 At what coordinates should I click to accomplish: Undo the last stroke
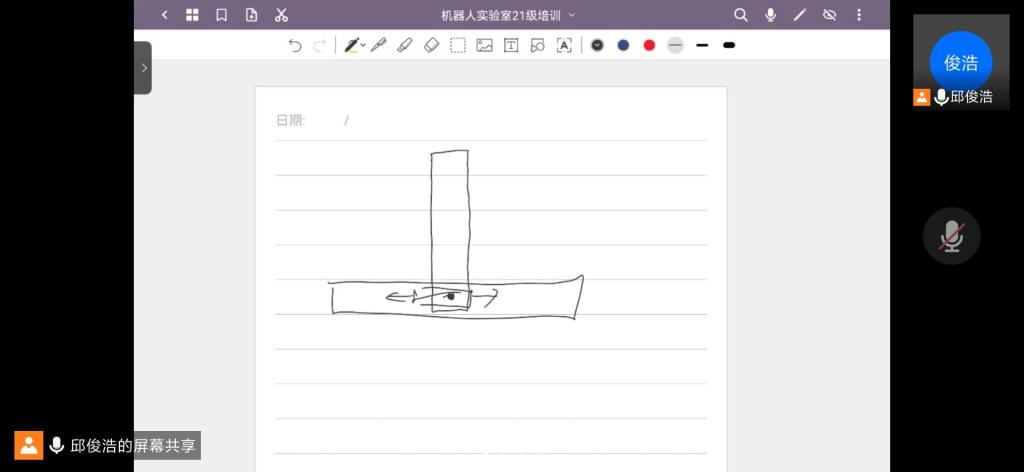[x=295, y=45]
